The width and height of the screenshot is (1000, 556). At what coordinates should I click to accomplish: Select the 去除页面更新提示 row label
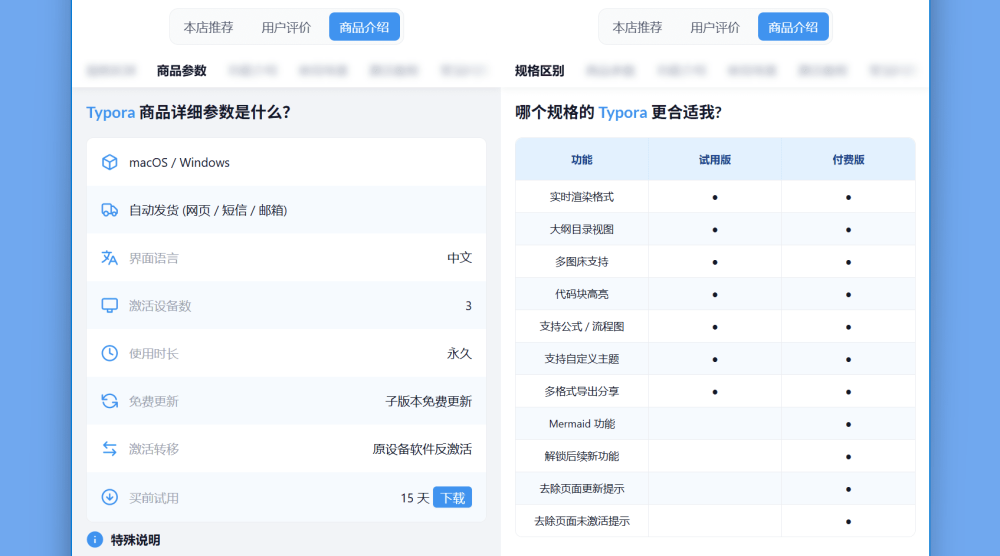click(x=582, y=489)
